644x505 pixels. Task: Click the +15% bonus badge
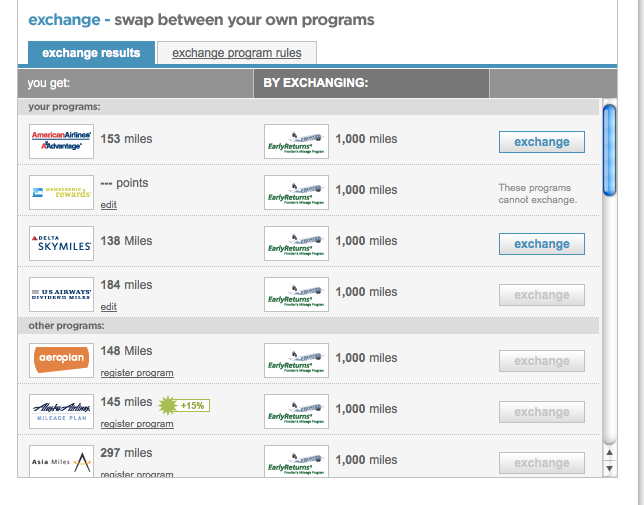click(x=184, y=405)
